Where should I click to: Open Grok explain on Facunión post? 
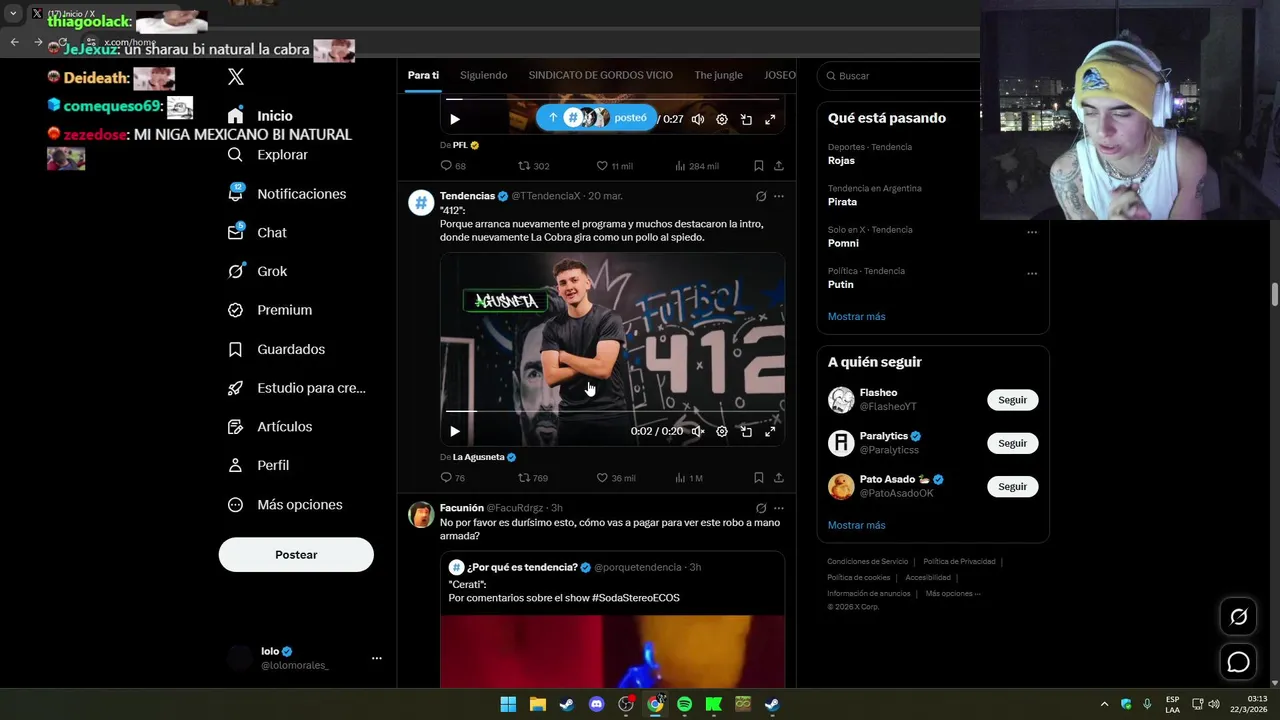[x=761, y=508]
